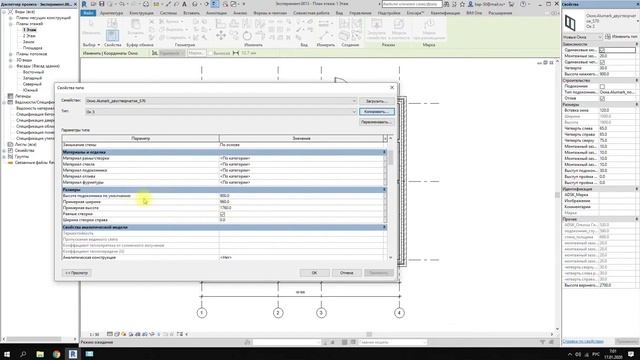Confirm the dialog with OK
640x360 pixels.
coord(314,273)
